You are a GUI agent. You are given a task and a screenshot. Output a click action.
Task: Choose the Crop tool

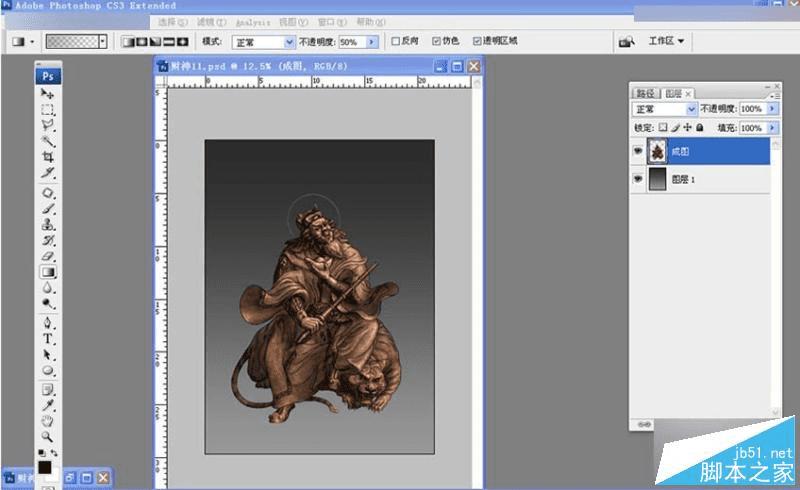click(x=48, y=157)
